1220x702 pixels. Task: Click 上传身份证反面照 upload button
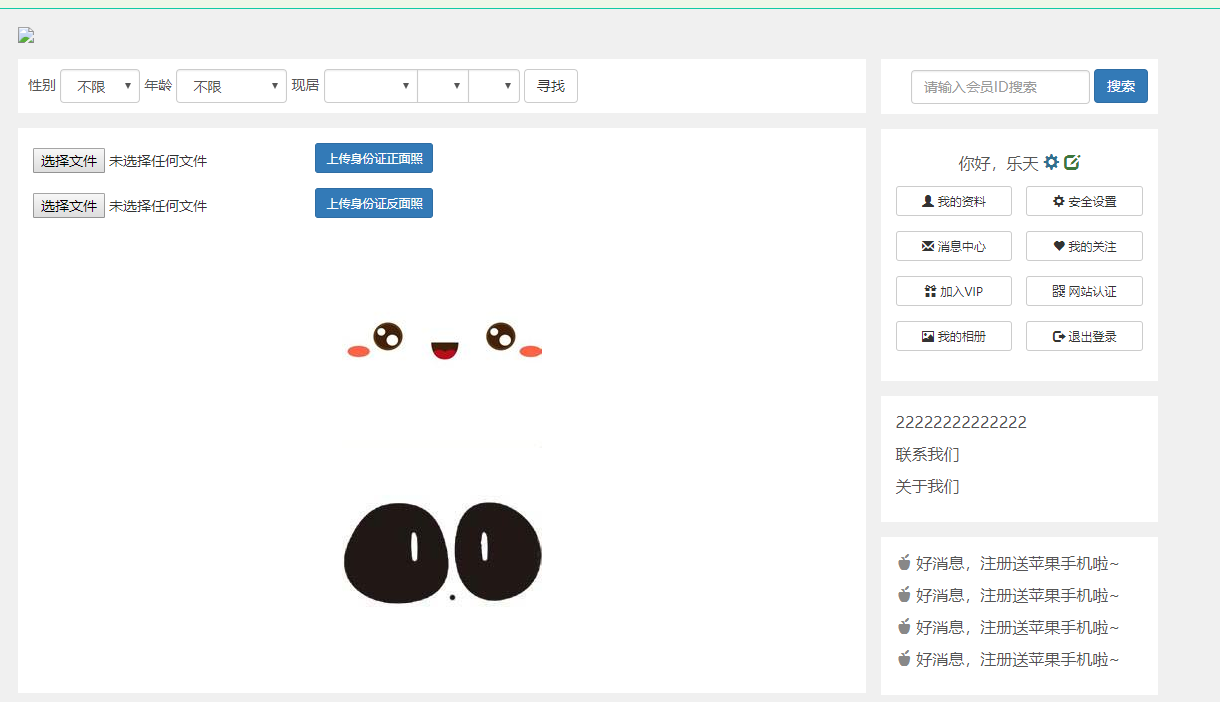point(374,203)
